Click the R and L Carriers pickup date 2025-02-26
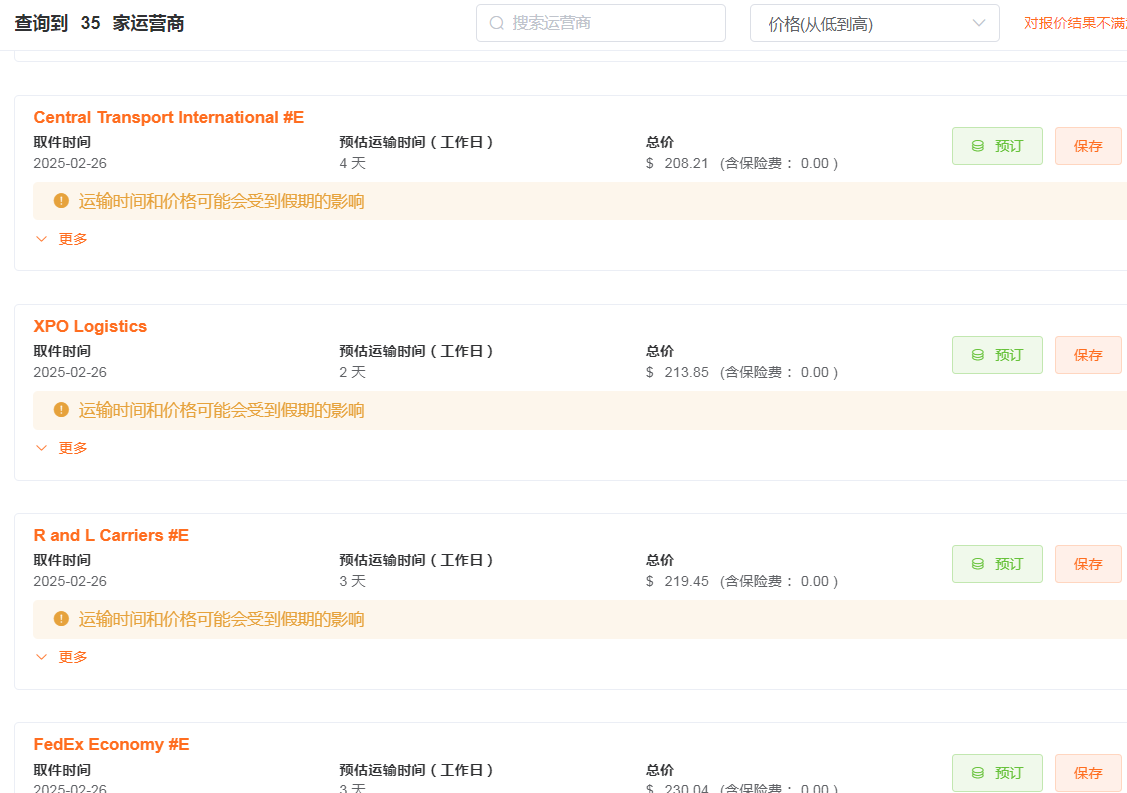The width and height of the screenshot is (1127, 793). pos(70,582)
